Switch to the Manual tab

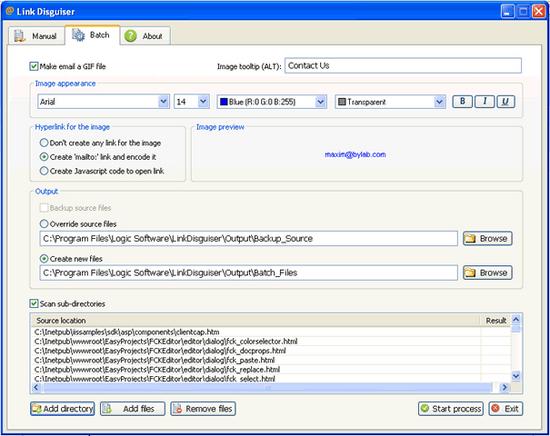[36, 36]
